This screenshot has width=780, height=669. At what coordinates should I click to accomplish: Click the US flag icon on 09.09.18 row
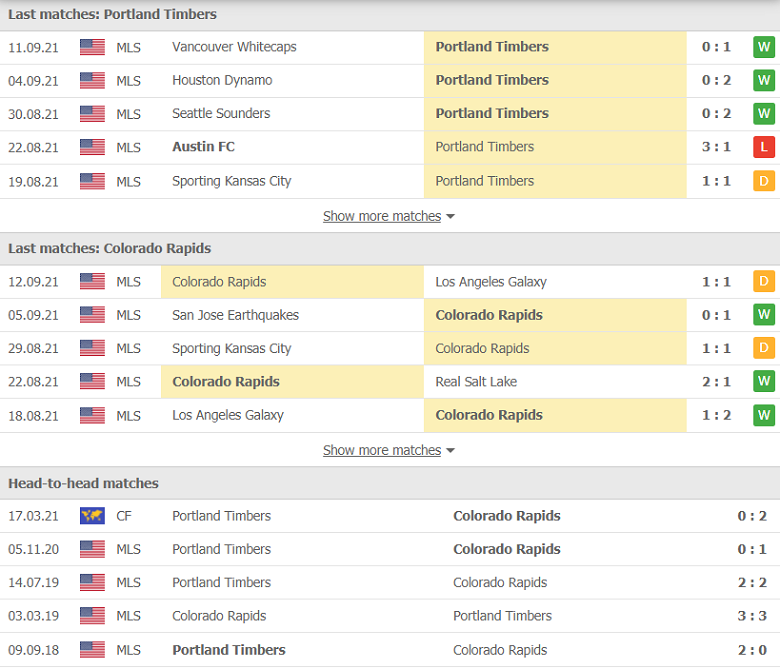tap(92, 650)
